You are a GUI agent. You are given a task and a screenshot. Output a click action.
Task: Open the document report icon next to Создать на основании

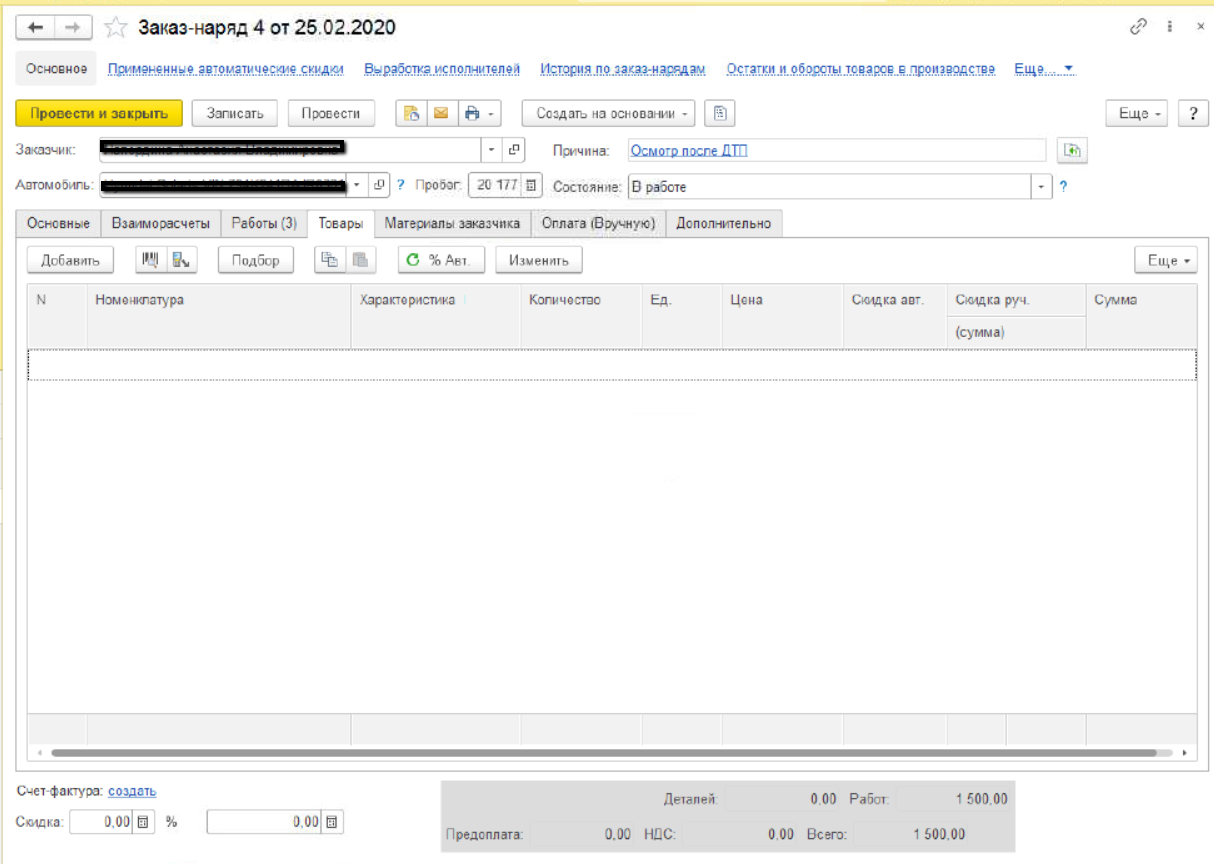coord(720,113)
